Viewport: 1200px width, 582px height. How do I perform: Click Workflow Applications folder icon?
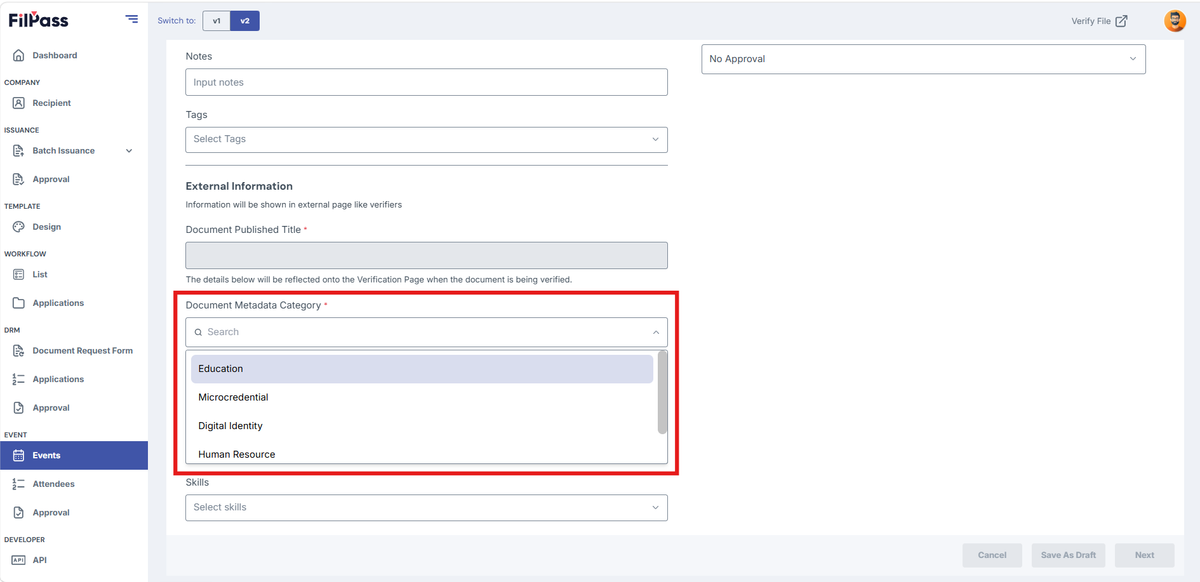[x=18, y=303]
